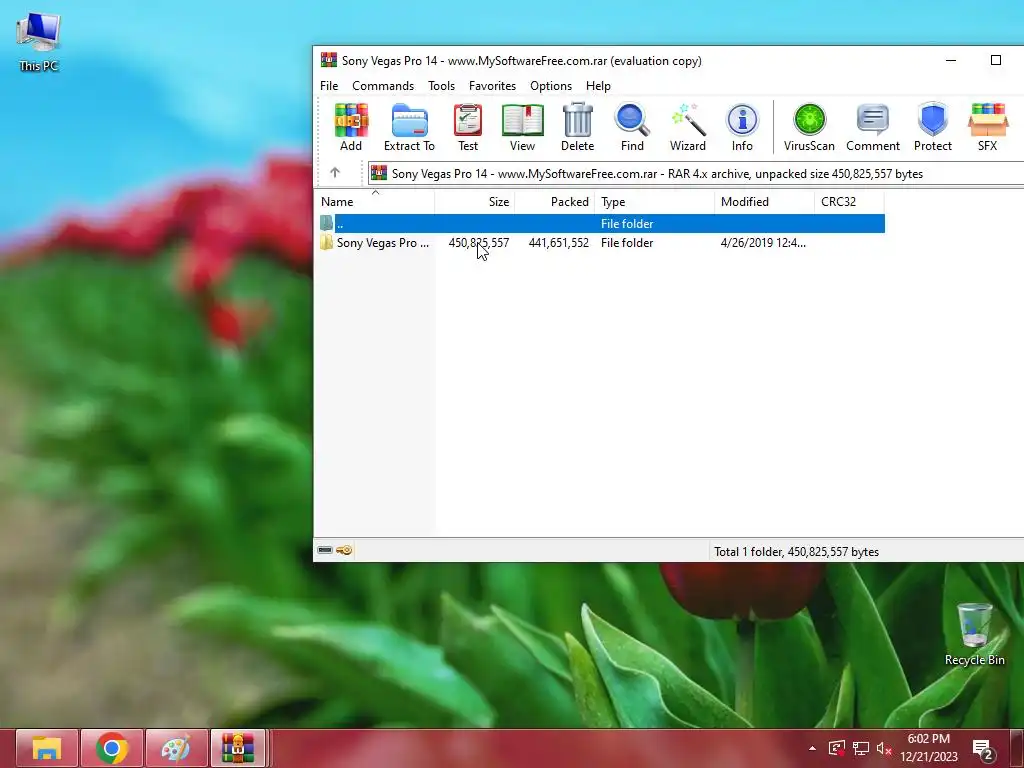Click the muted volume tray icon
This screenshot has width=1024, height=768.
tap(884, 748)
